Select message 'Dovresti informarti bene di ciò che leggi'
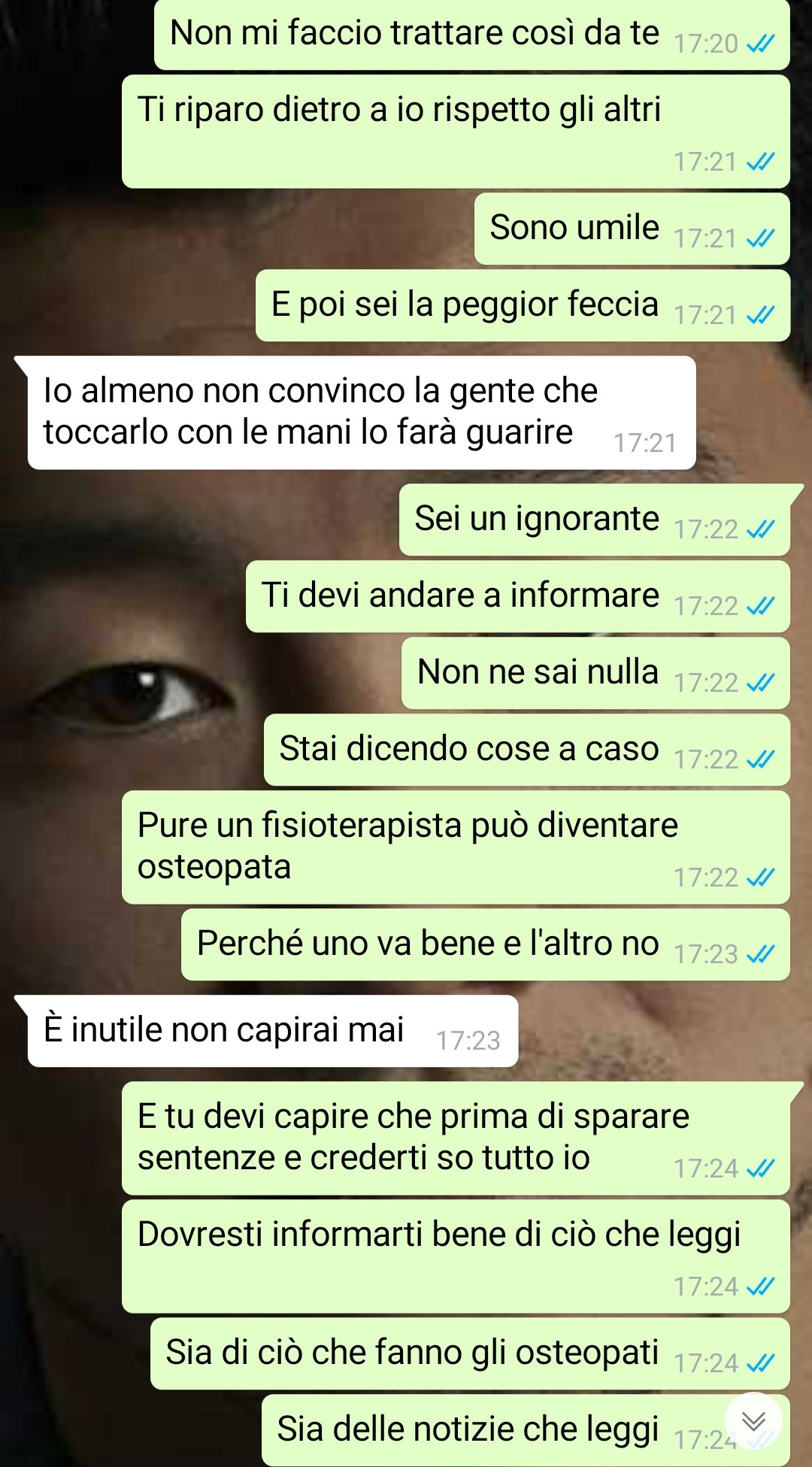The height and width of the screenshot is (1467, 812). (x=456, y=1256)
